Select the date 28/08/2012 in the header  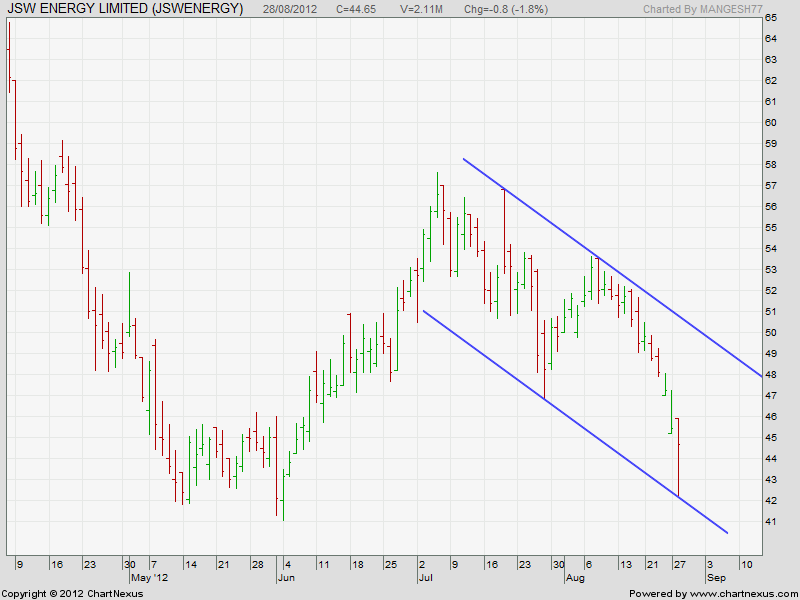tap(290, 9)
